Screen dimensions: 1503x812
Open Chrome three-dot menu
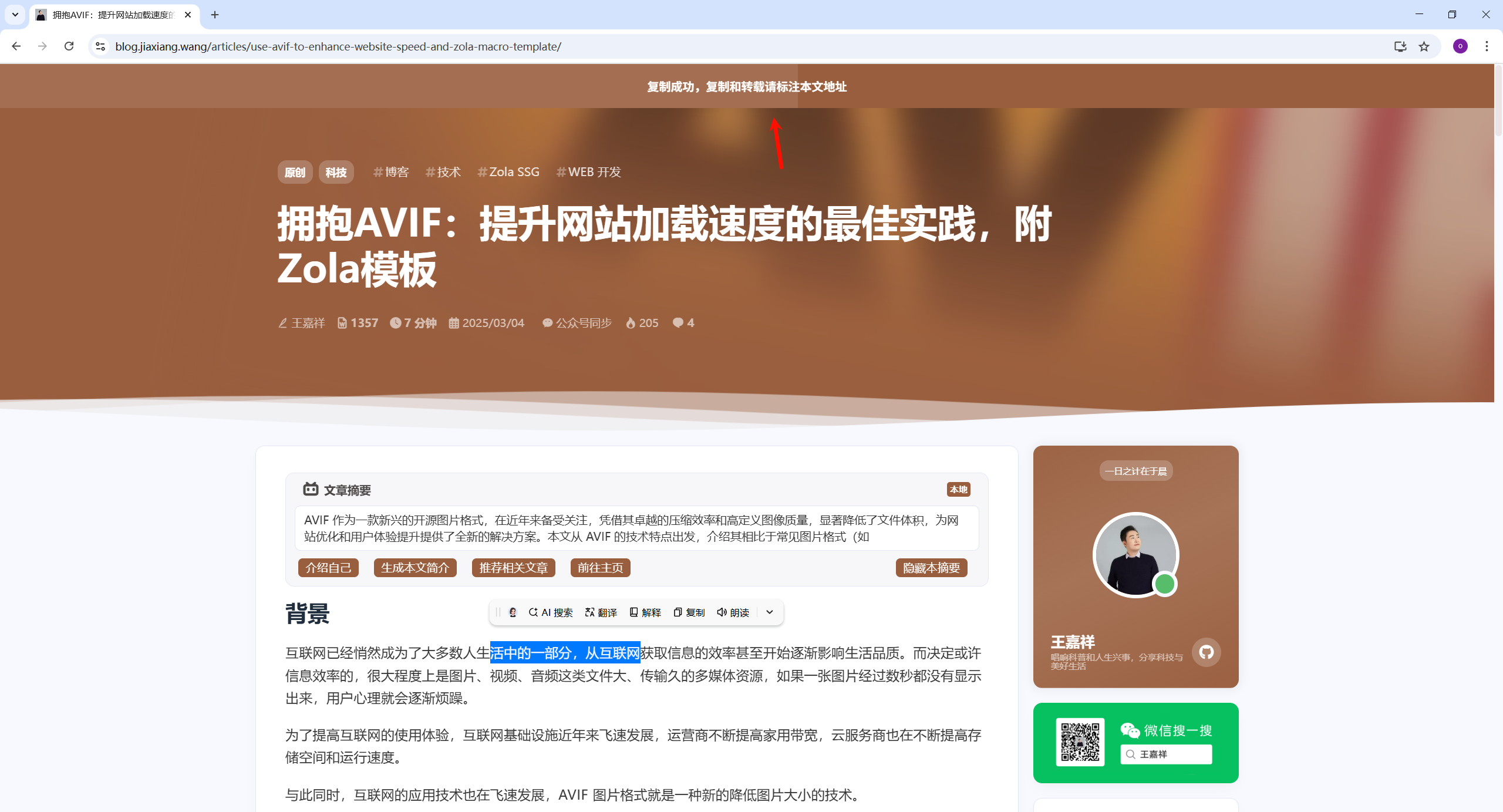click(1487, 46)
